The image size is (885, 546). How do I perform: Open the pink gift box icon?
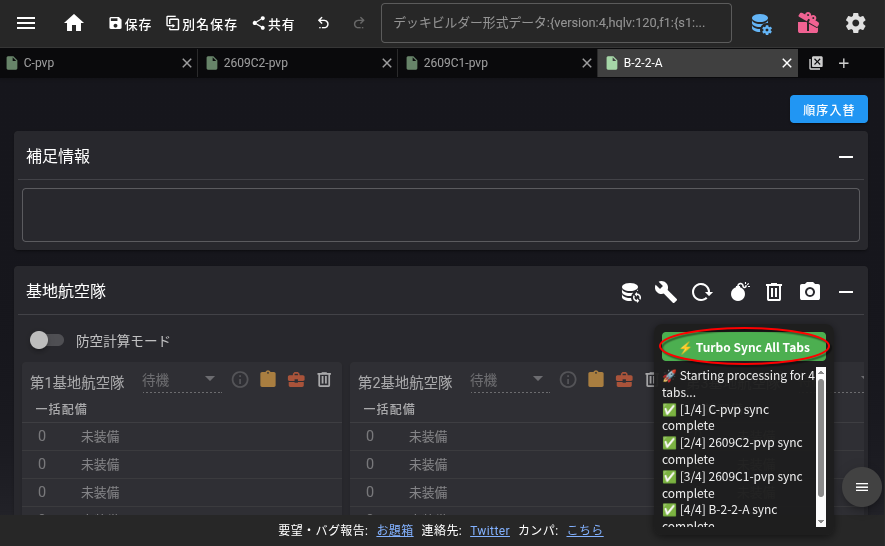[x=808, y=23]
